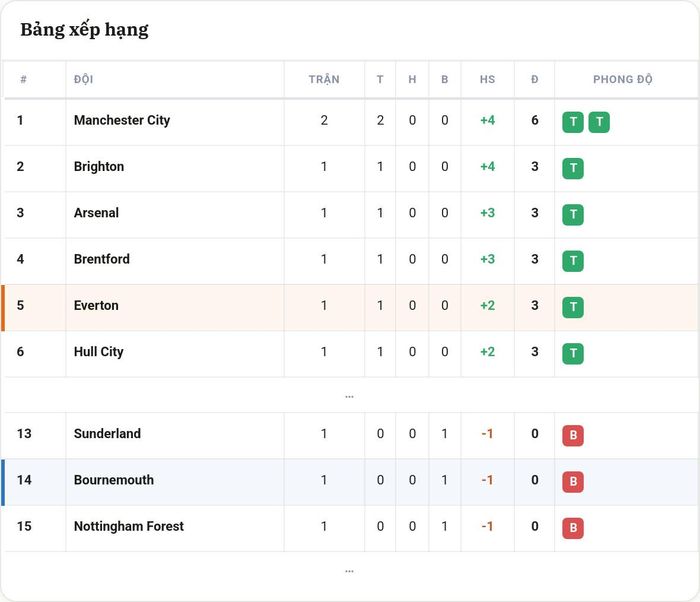Sort by the TRẬN column header
This screenshot has width=700, height=602.
324,79
